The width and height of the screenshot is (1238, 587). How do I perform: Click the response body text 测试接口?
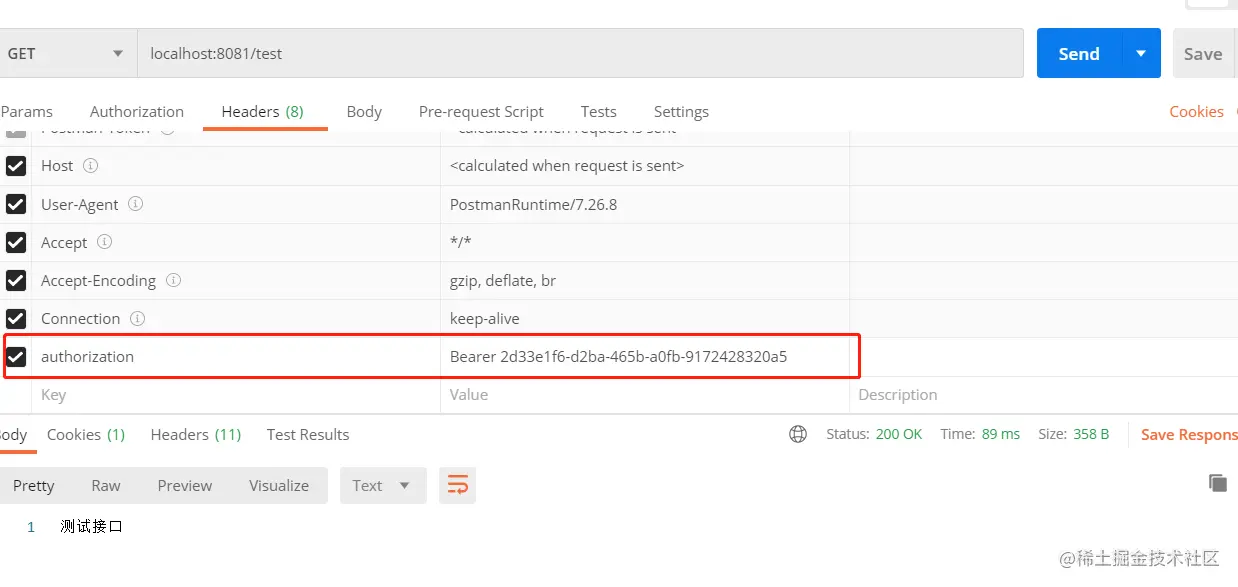pyautogui.click(x=91, y=527)
